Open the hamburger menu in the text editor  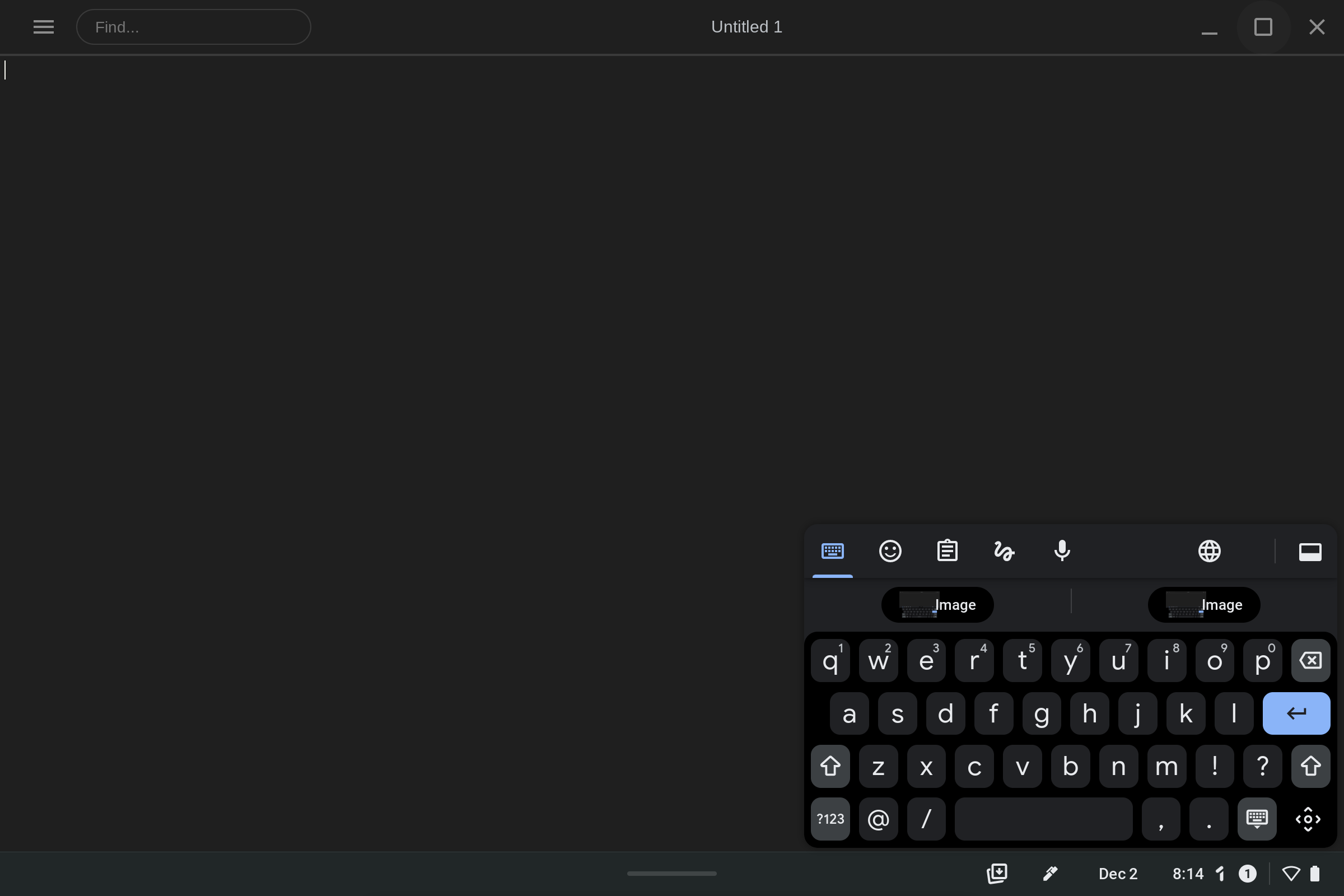44,27
